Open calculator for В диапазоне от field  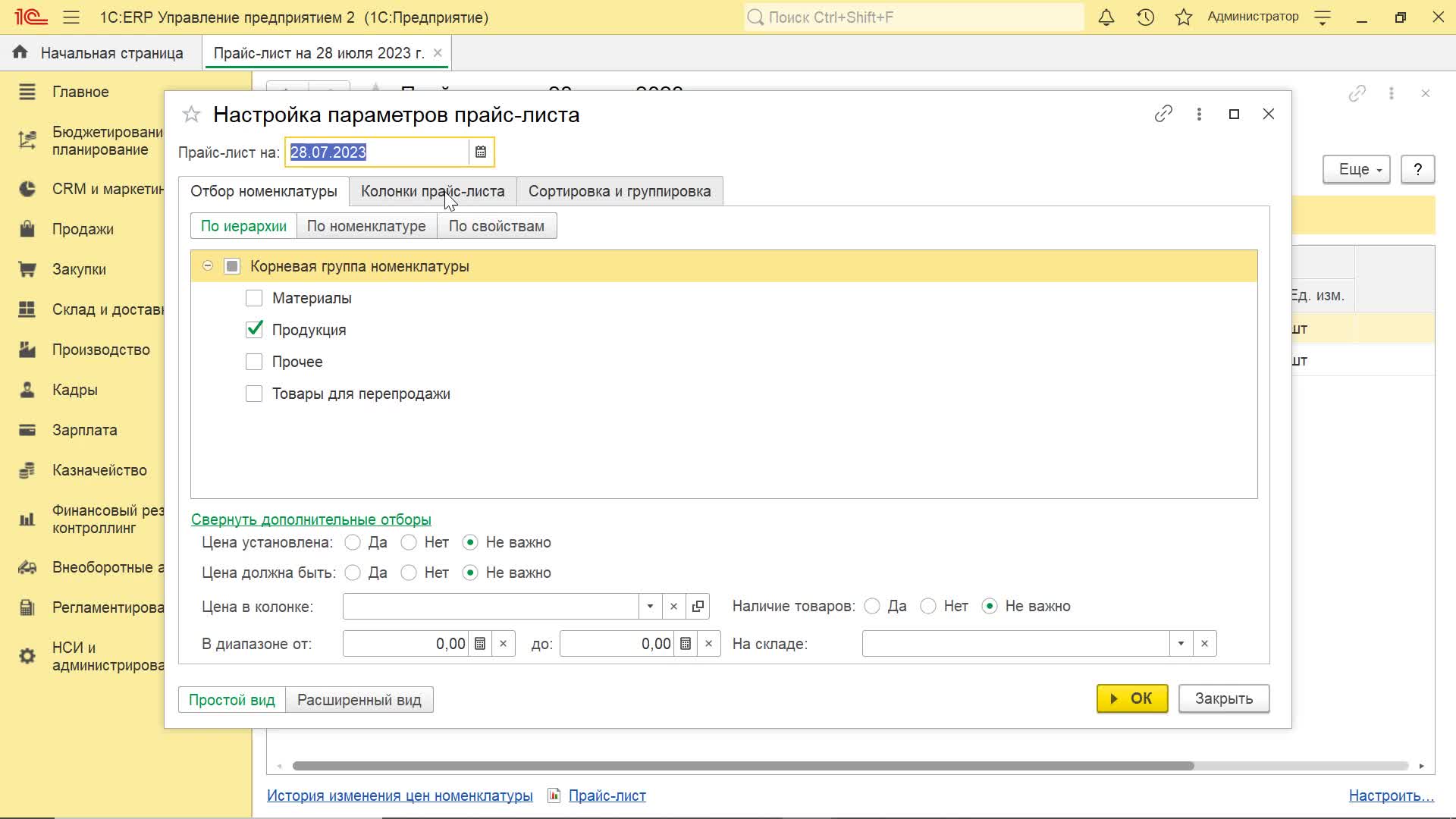pos(480,644)
